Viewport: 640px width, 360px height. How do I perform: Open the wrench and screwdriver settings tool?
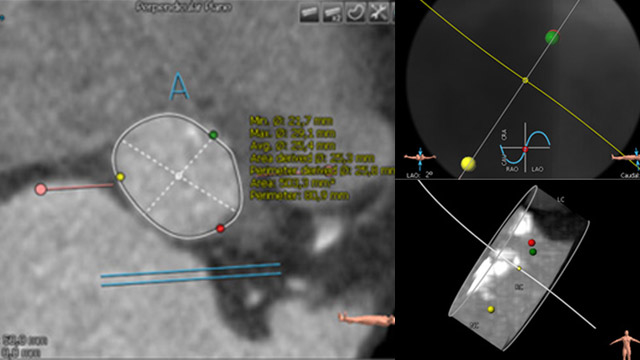coord(378,12)
